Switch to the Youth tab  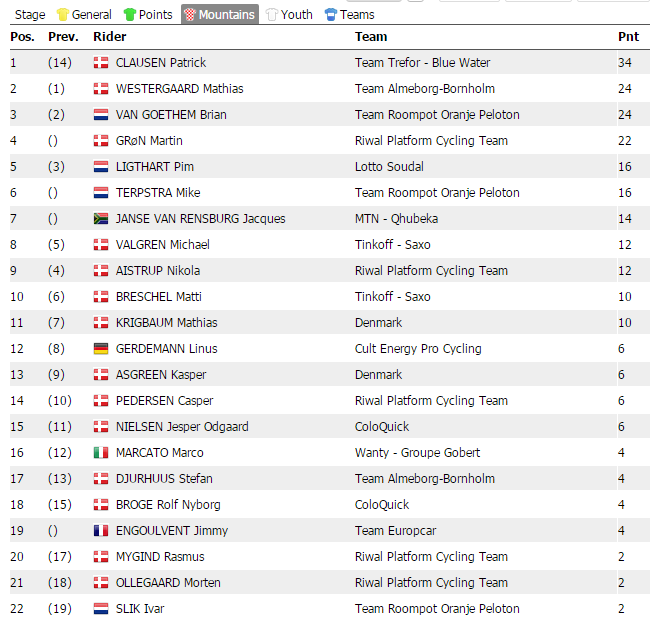point(297,15)
